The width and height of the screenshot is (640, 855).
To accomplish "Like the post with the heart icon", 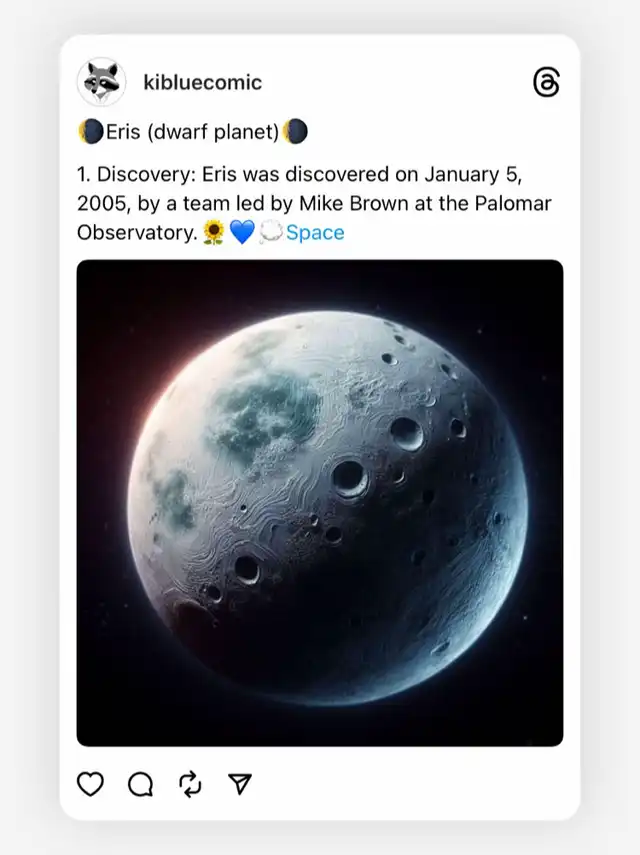I will 91,784.
